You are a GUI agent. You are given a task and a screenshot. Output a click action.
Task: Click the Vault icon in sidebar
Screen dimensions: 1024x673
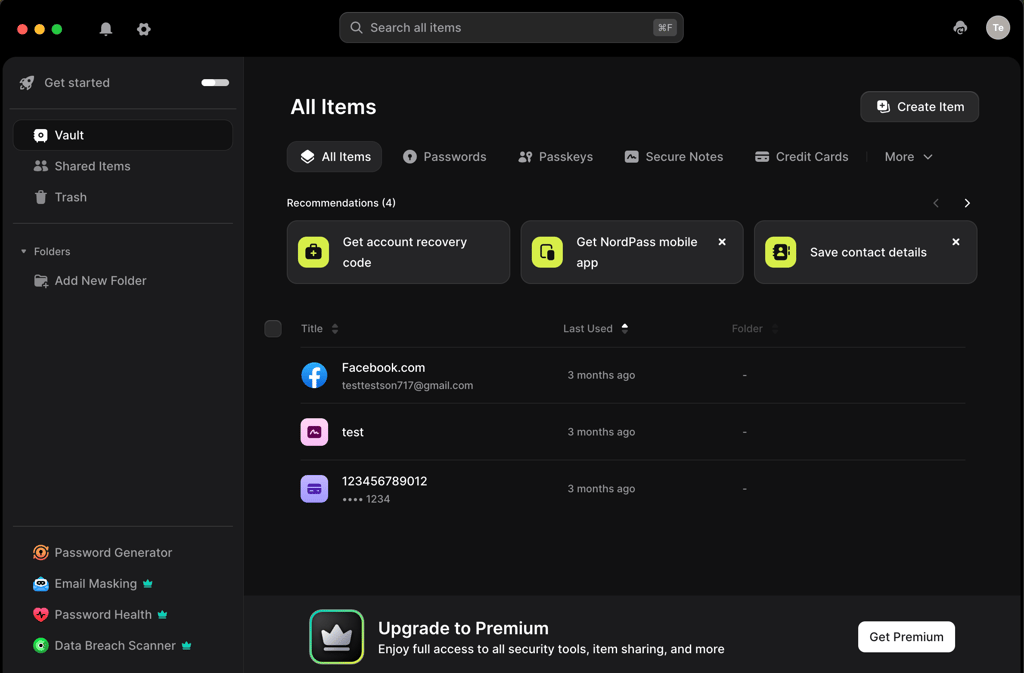[x=40, y=135]
